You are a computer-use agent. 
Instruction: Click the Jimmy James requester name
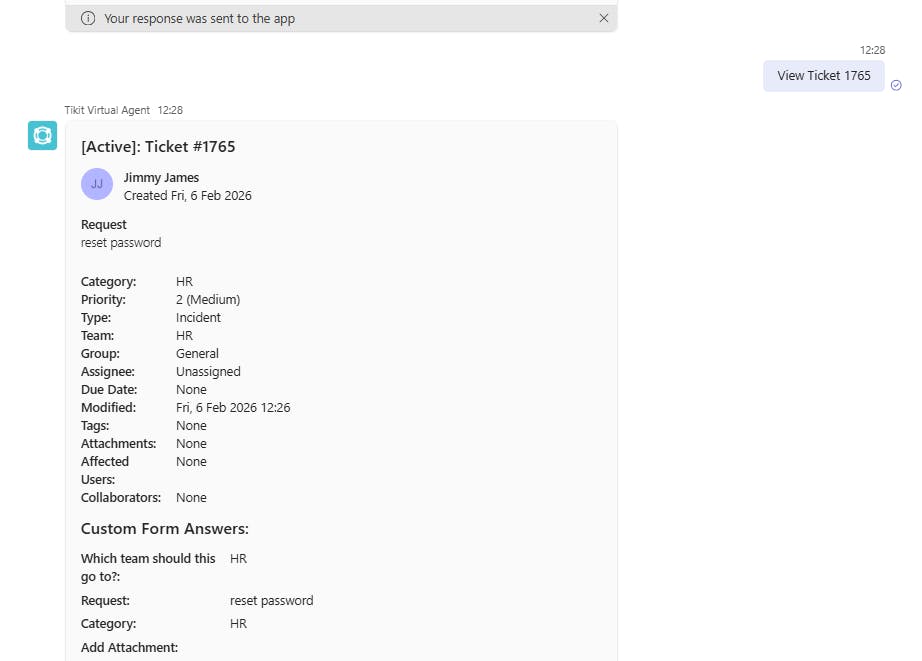tap(161, 178)
